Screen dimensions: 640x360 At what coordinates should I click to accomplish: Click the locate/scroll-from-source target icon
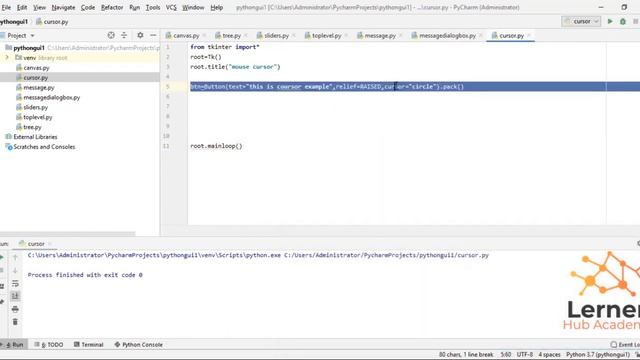pos(111,36)
